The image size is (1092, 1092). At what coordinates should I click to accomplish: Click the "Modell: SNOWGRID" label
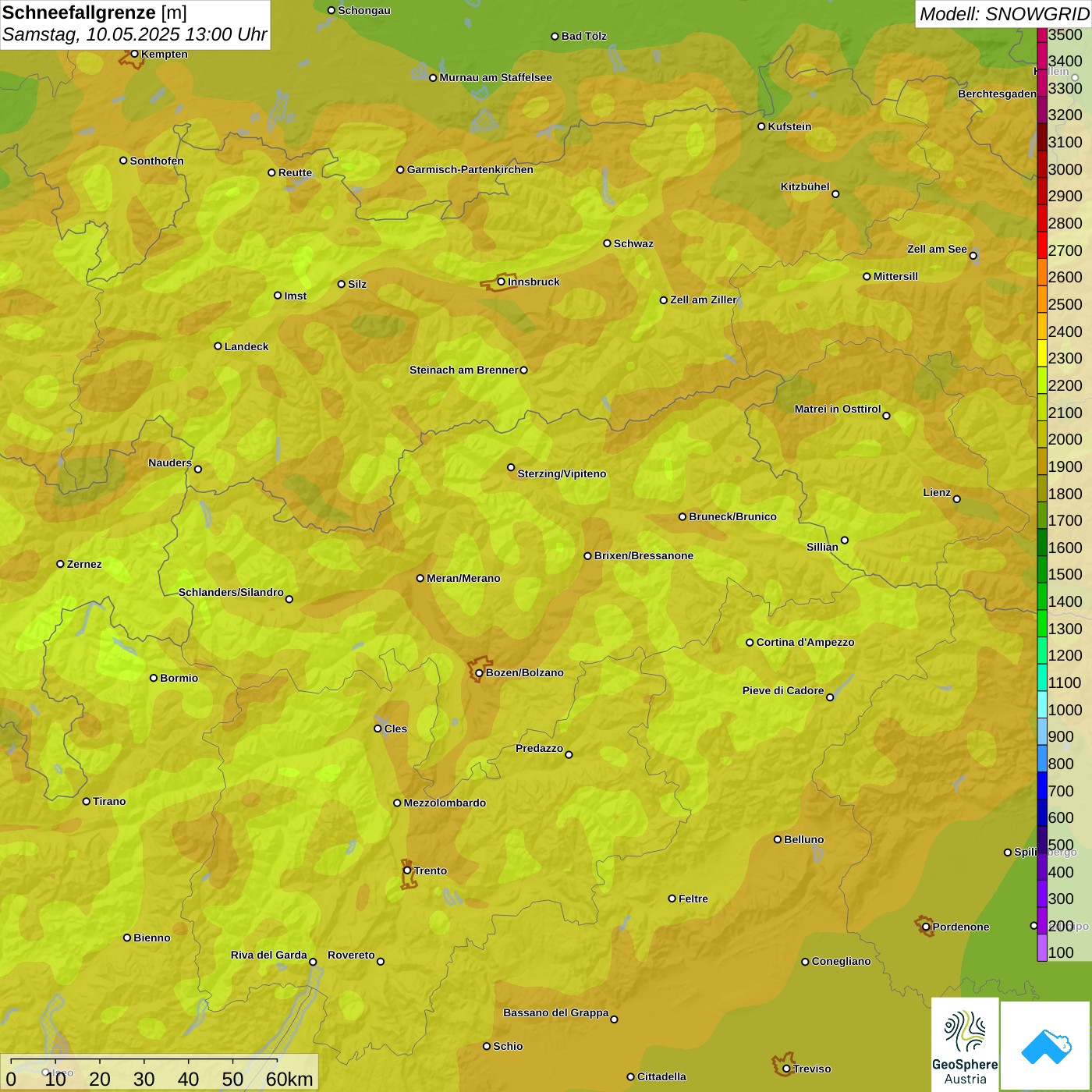[1004, 14]
